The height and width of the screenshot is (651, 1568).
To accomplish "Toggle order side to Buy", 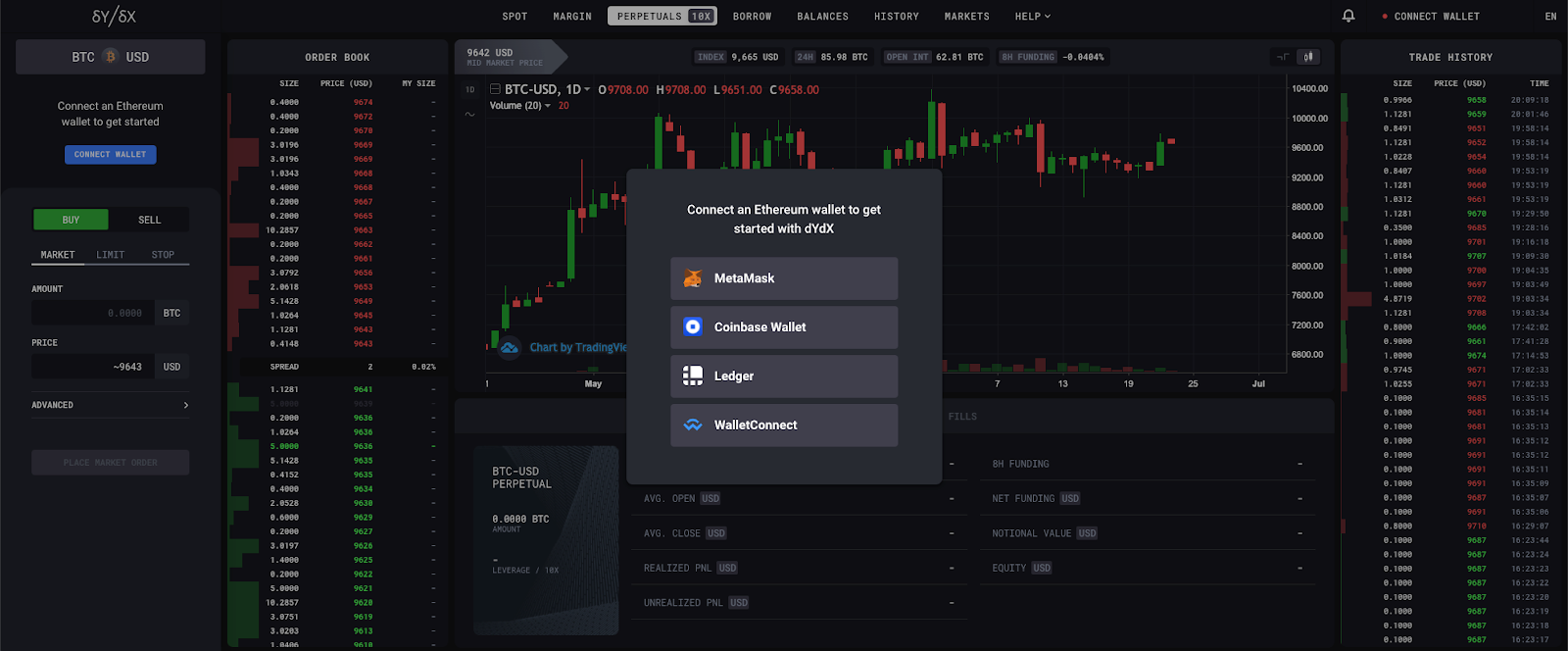I will click(71, 220).
